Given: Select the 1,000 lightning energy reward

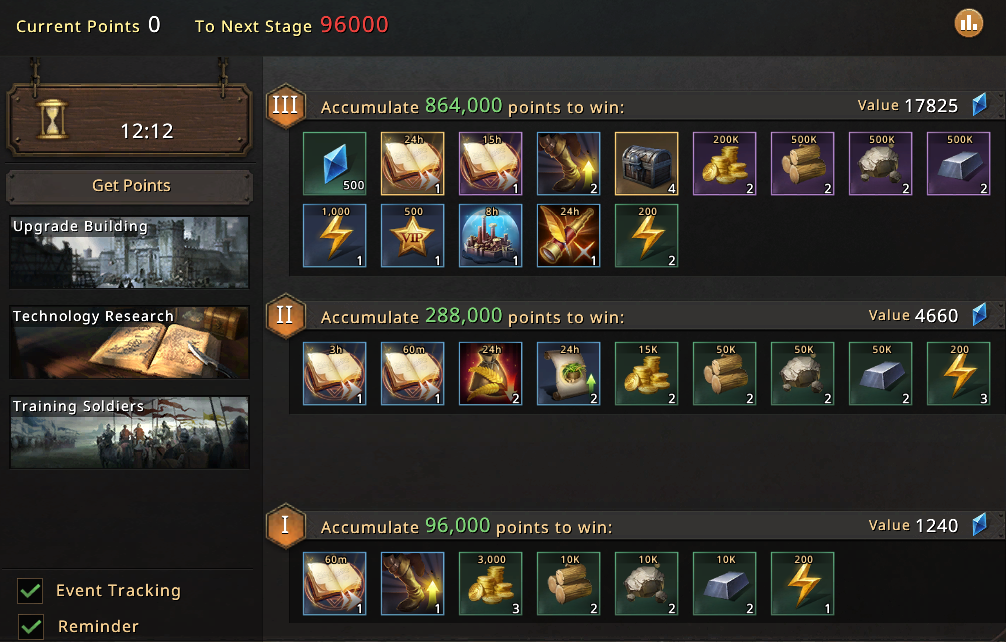Looking at the screenshot, I should (x=334, y=235).
